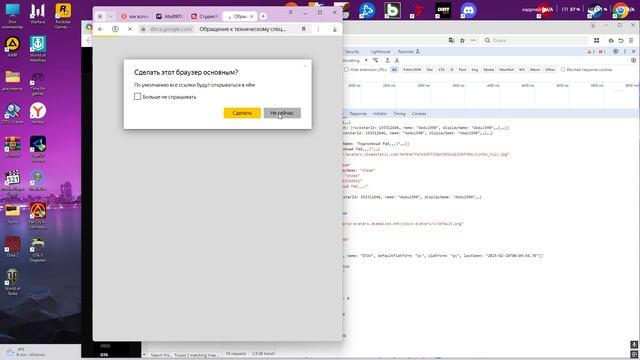Screen dimensions: 640x360
Task: Select the "Media" network filter
Action: pos(489,70)
